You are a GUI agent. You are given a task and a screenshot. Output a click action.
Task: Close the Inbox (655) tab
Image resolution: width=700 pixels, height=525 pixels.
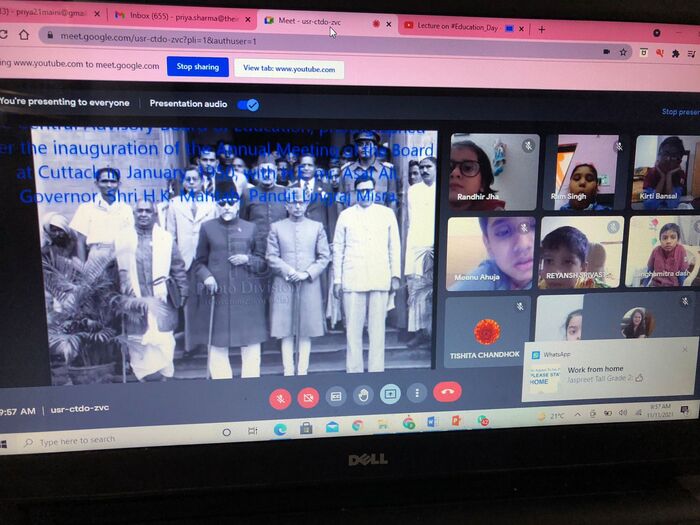[x=248, y=19]
